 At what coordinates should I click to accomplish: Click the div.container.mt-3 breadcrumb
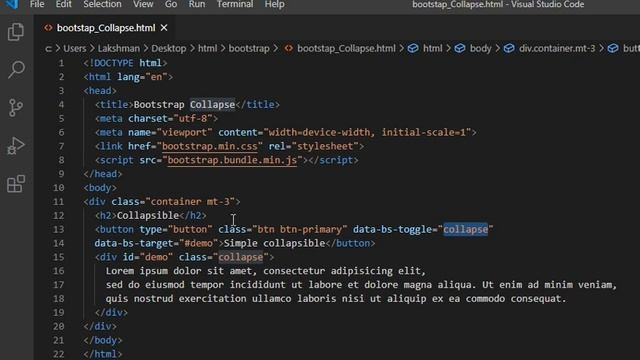(x=557, y=49)
